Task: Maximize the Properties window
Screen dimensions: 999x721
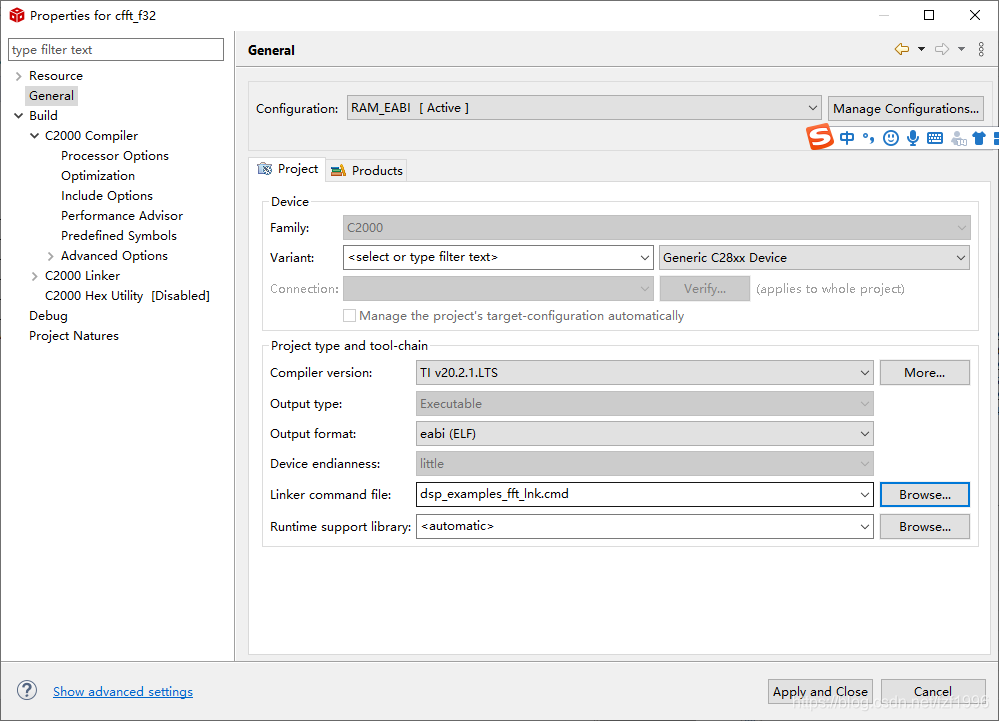Action: click(929, 15)
